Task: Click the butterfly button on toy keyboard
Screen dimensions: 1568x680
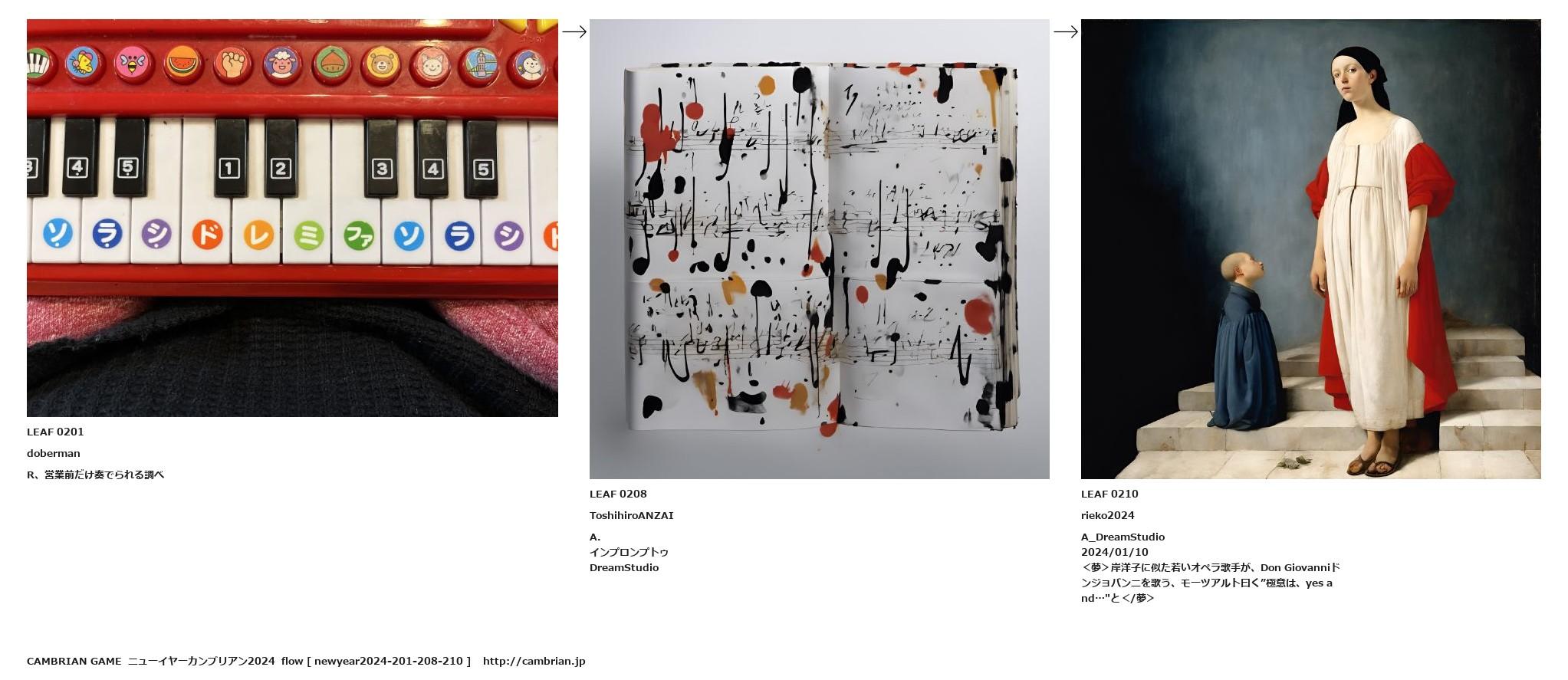Action: click(x=81, y=61)
